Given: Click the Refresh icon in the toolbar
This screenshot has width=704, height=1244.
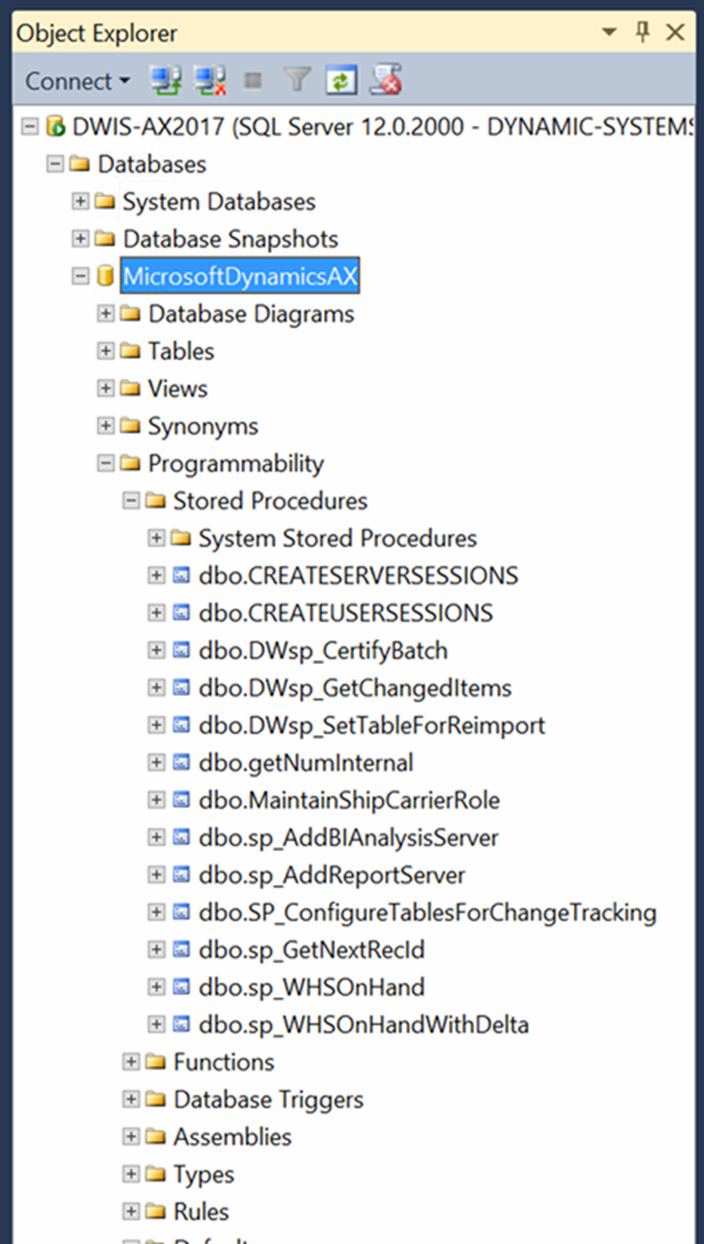Looking at the screenshot, I should 340,80.
